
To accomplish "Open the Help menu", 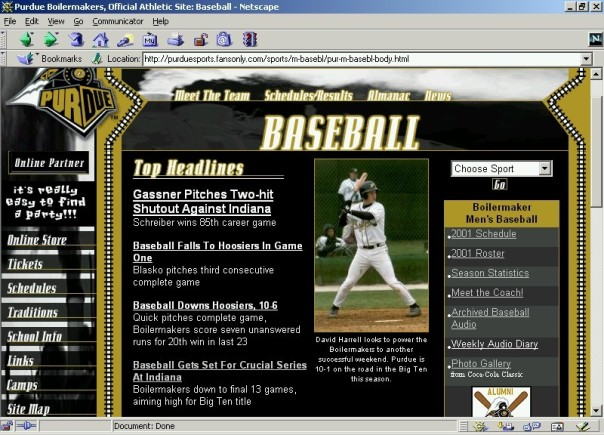I will click(160, 21).
